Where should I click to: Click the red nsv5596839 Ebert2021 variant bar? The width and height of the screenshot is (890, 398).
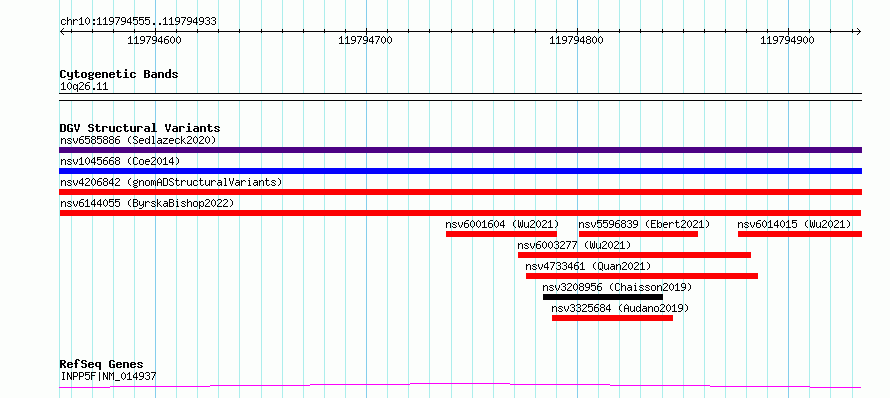pyautogui.click(x=638, y=234)
